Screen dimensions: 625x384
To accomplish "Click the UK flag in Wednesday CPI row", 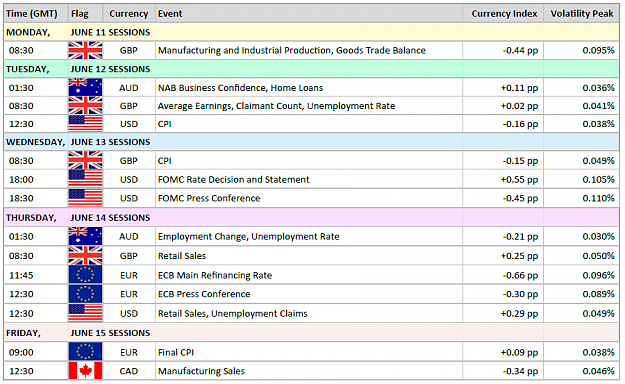I will coord(85,161).
